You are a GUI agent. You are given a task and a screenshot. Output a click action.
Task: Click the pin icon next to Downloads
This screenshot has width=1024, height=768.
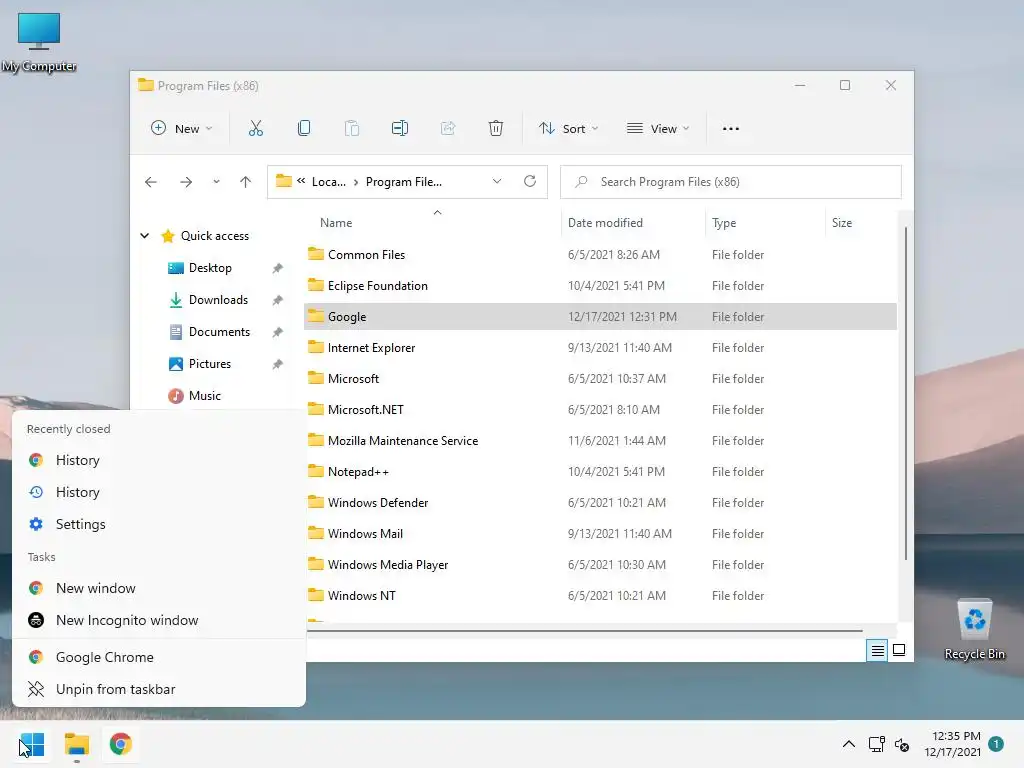coord(278,300)
